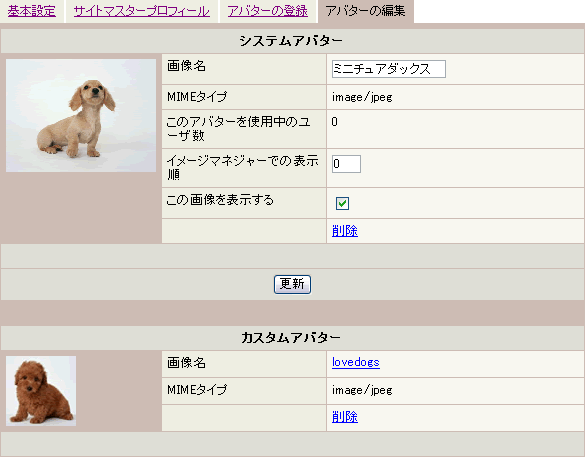Switch to サイトマスタープロフィール tab
585x457 pixels.
click(141, 11)
